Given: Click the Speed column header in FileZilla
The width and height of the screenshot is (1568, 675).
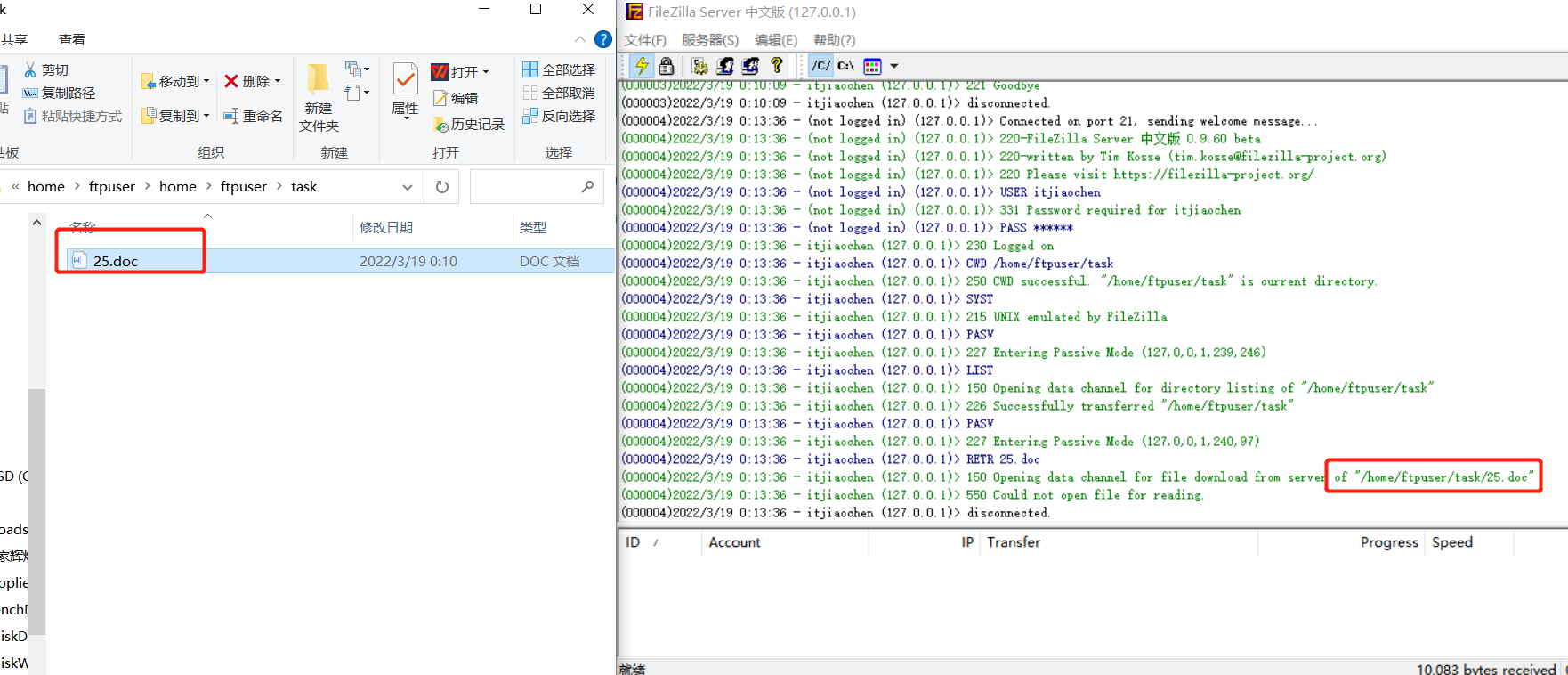Looking at the screenshot, I should click(1451, 542).
